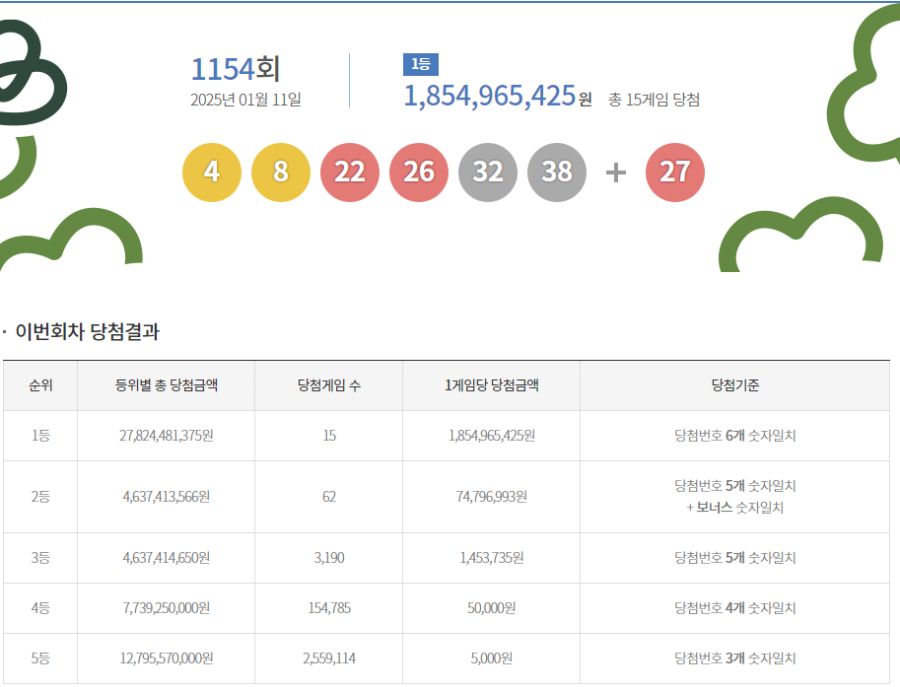Screen dimensions: 900x687
Task: Select the bonus ball numbered 27
Action: tap(676, 172)
